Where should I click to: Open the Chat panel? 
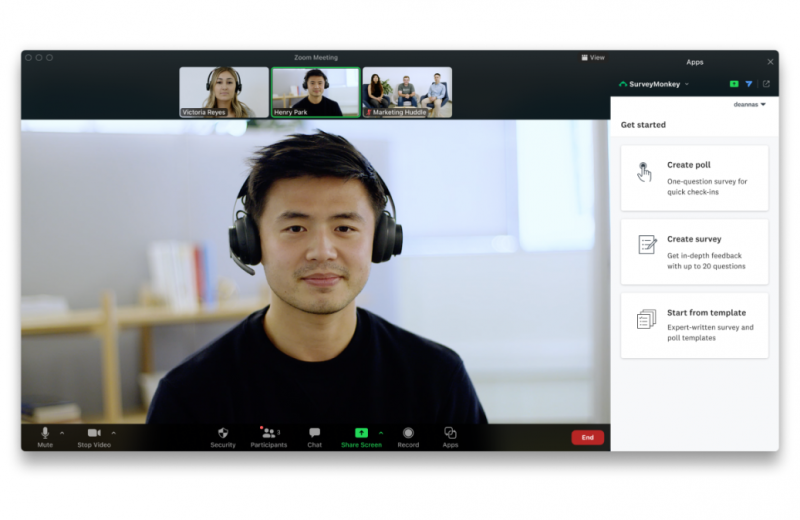tap(314, 433)
